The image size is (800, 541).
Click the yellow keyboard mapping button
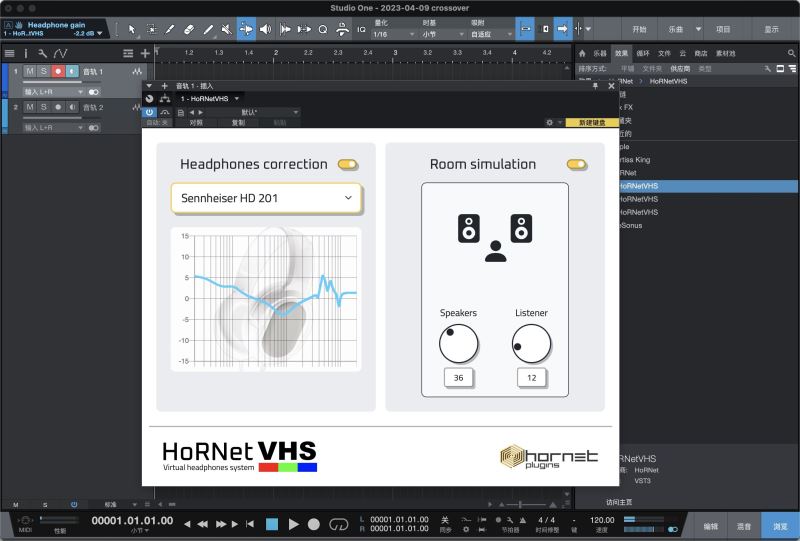pos(592,122)
